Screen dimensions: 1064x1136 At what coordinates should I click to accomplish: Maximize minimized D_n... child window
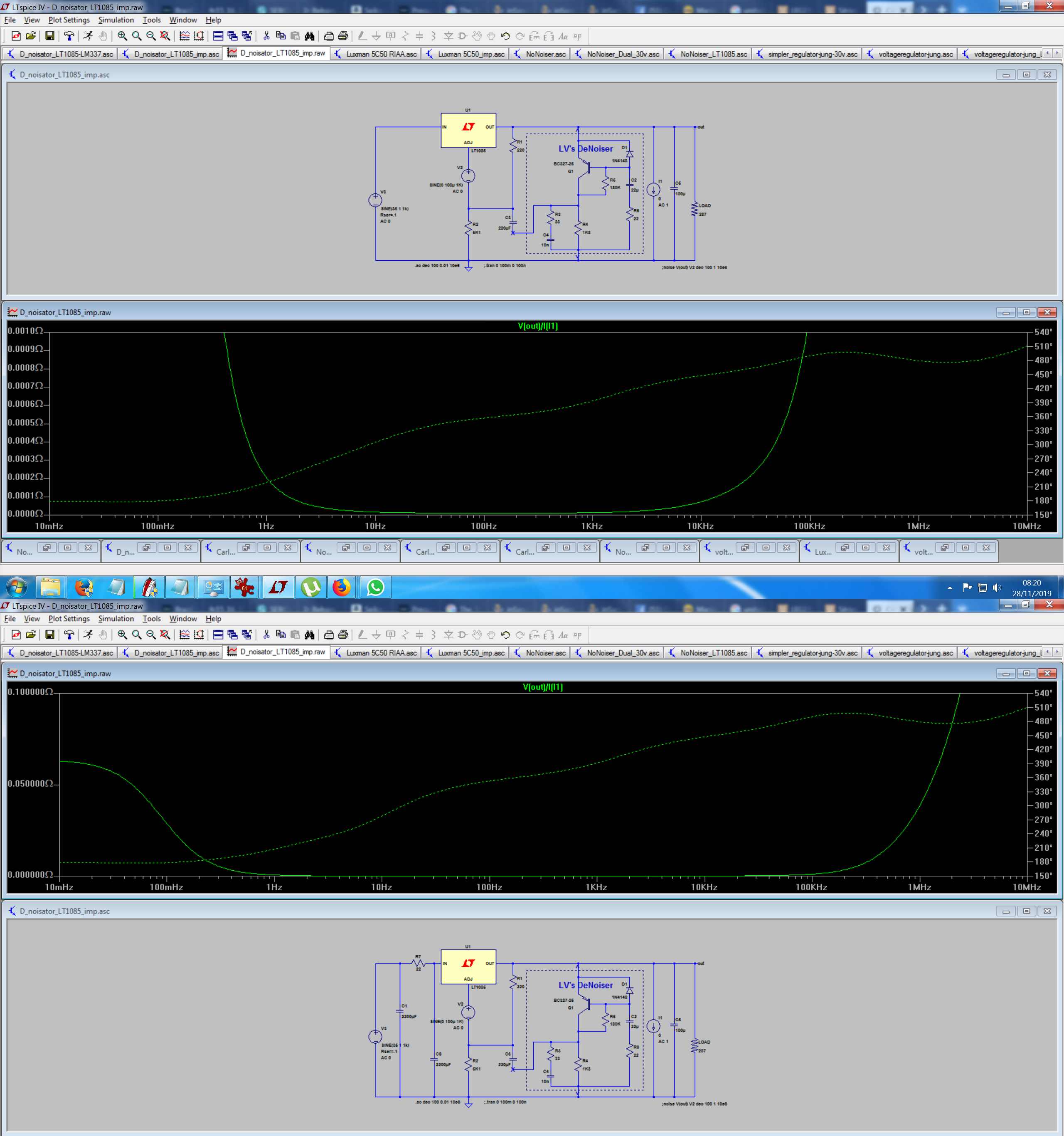(167, 548)
